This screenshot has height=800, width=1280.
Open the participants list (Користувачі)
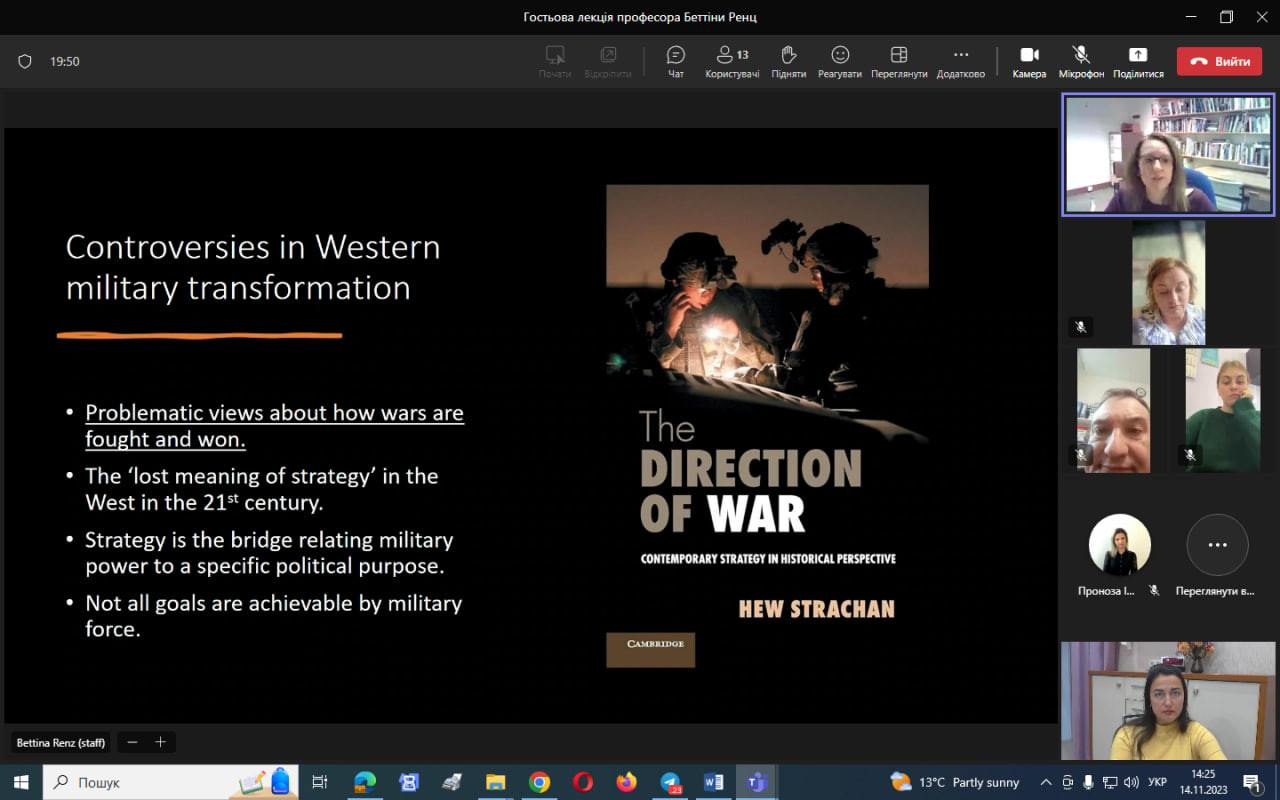[731, 61]
